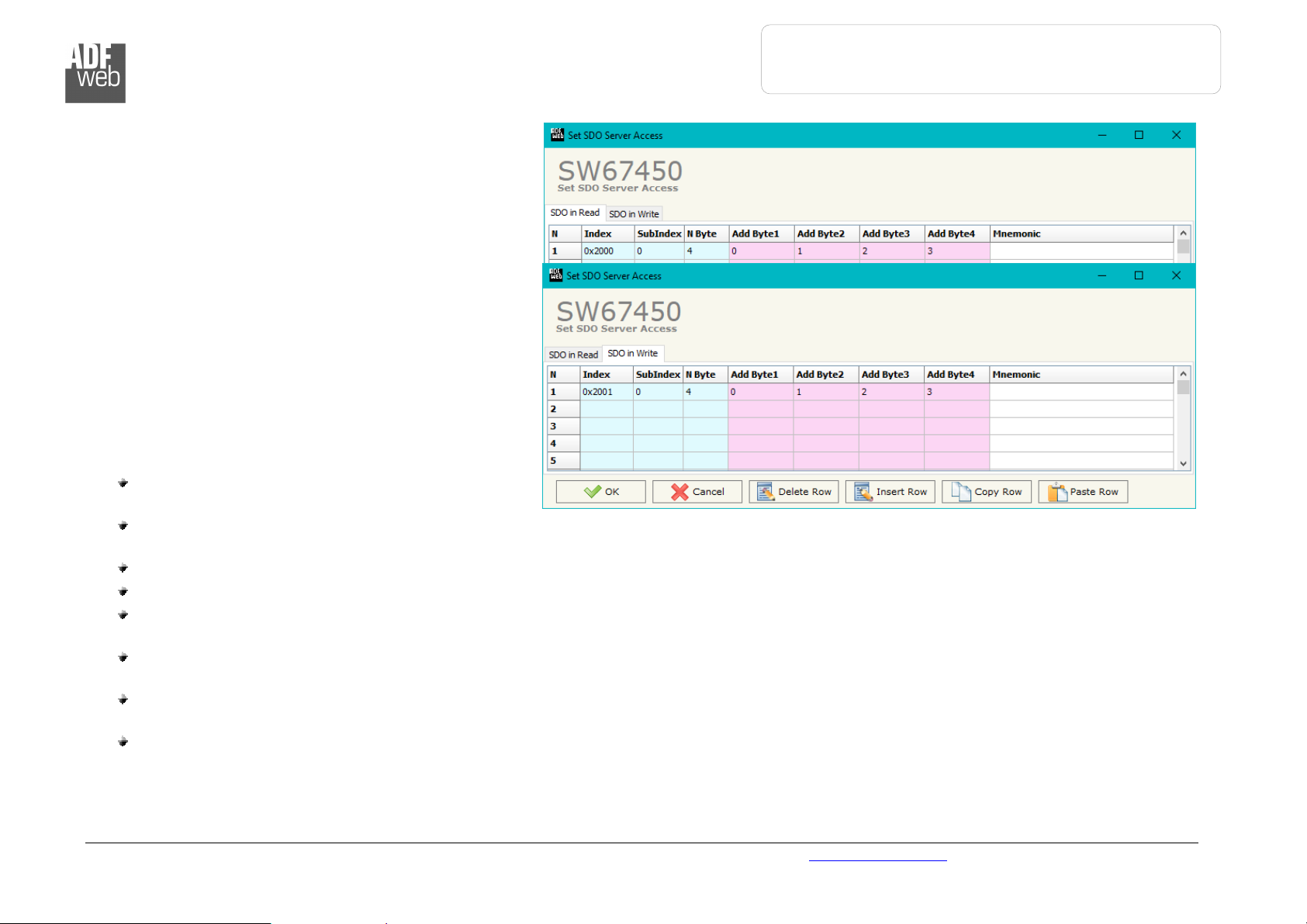Click Add Byte3 cell in row 1 of front window
The width and height of the screenshot is (1307, 924).
[891, 392]
